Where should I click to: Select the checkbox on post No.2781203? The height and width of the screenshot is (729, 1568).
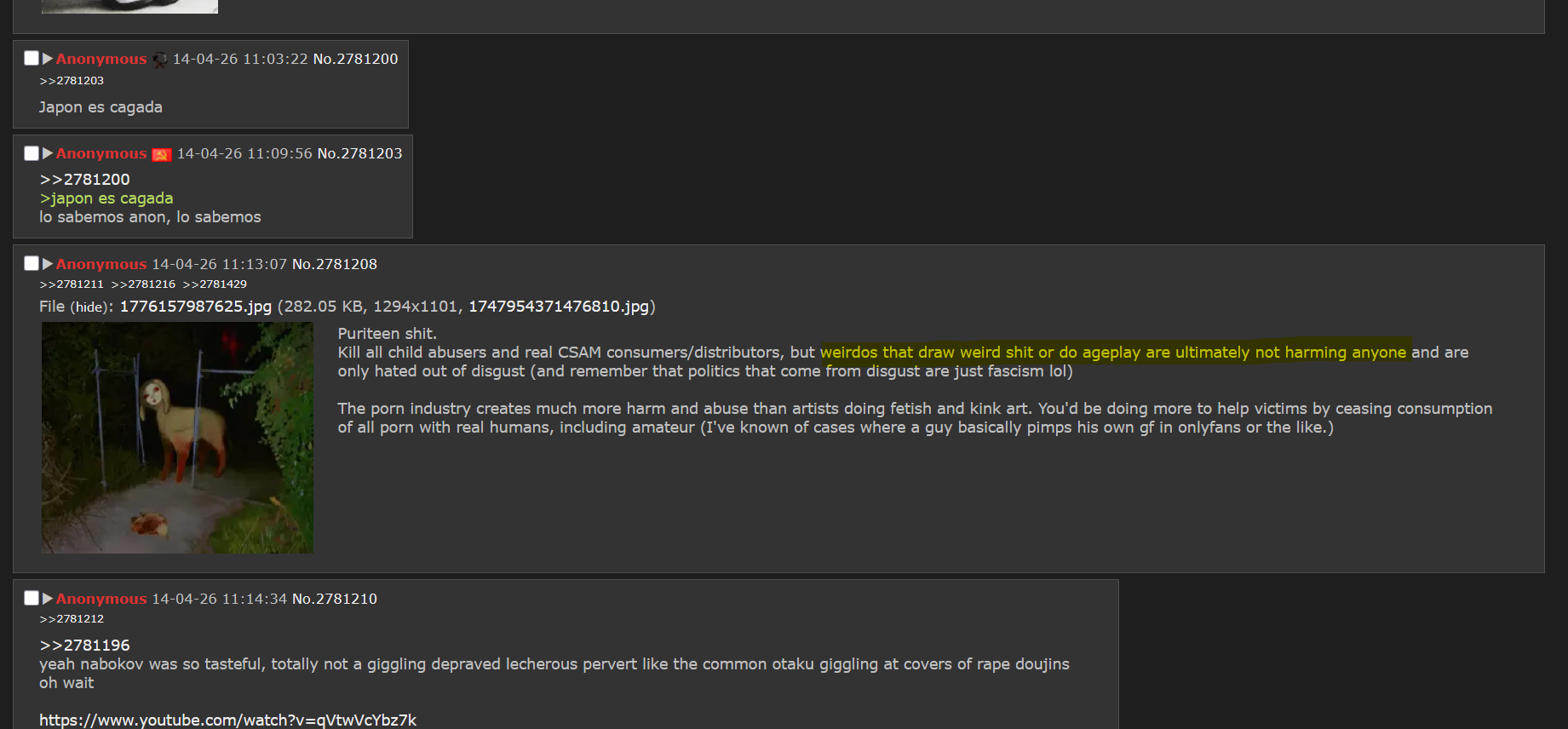point(32,153)
